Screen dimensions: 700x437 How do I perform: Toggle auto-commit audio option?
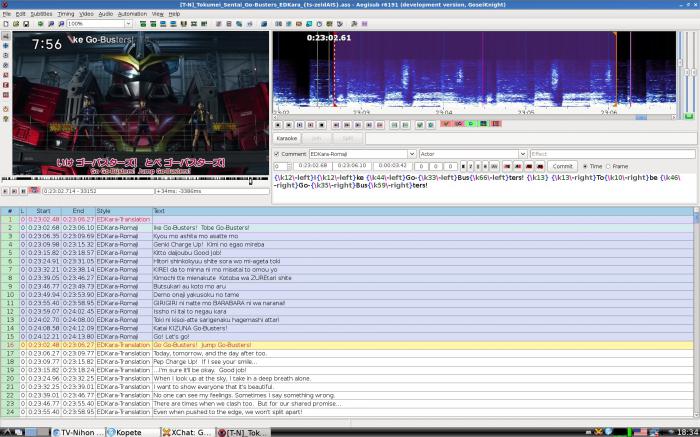point(446,124)
